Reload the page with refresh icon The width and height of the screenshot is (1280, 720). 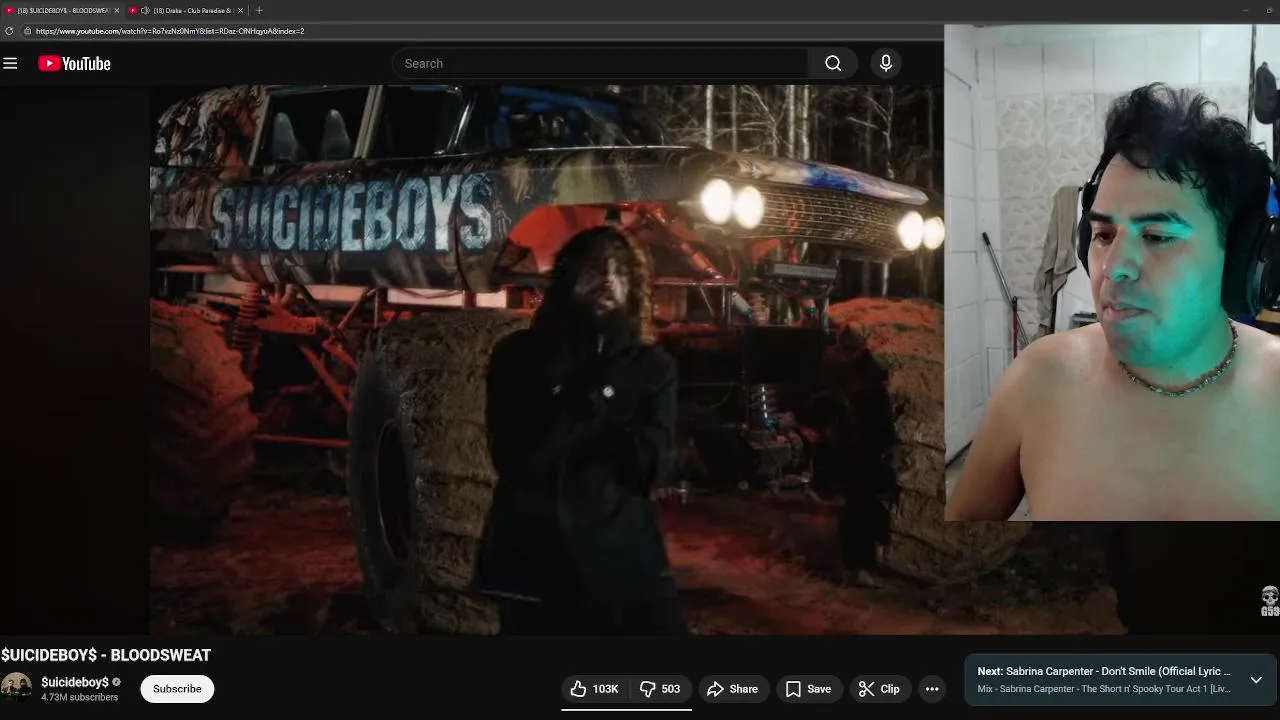pos(9,31)
